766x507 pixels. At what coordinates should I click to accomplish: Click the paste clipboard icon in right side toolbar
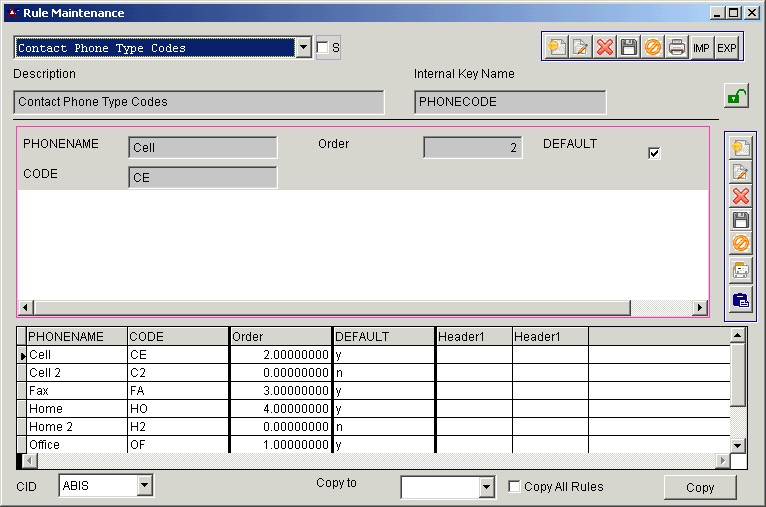click(x=741, y=299)
